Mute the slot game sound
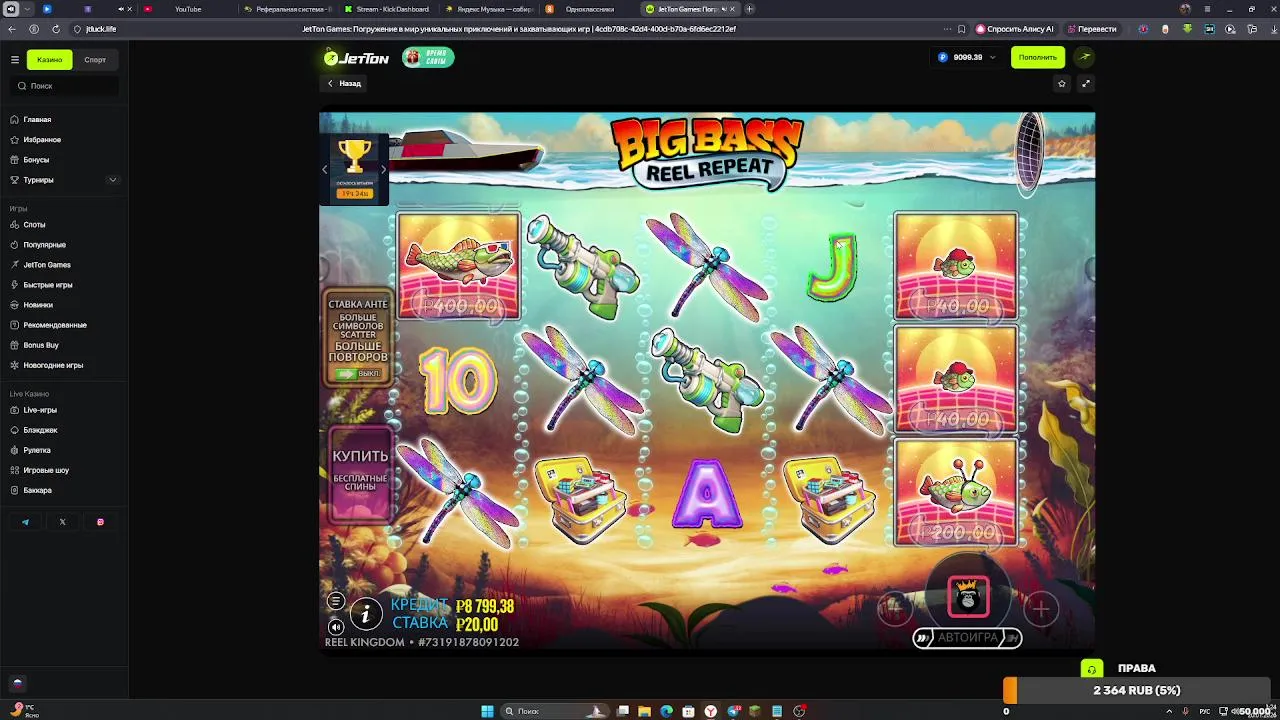 (x=336, y=627)
